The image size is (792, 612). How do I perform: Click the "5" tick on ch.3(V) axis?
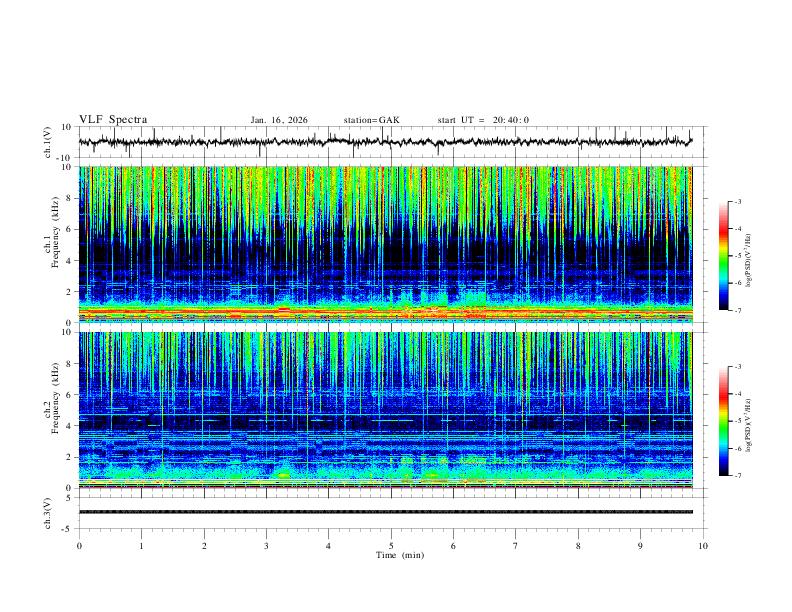70,498
